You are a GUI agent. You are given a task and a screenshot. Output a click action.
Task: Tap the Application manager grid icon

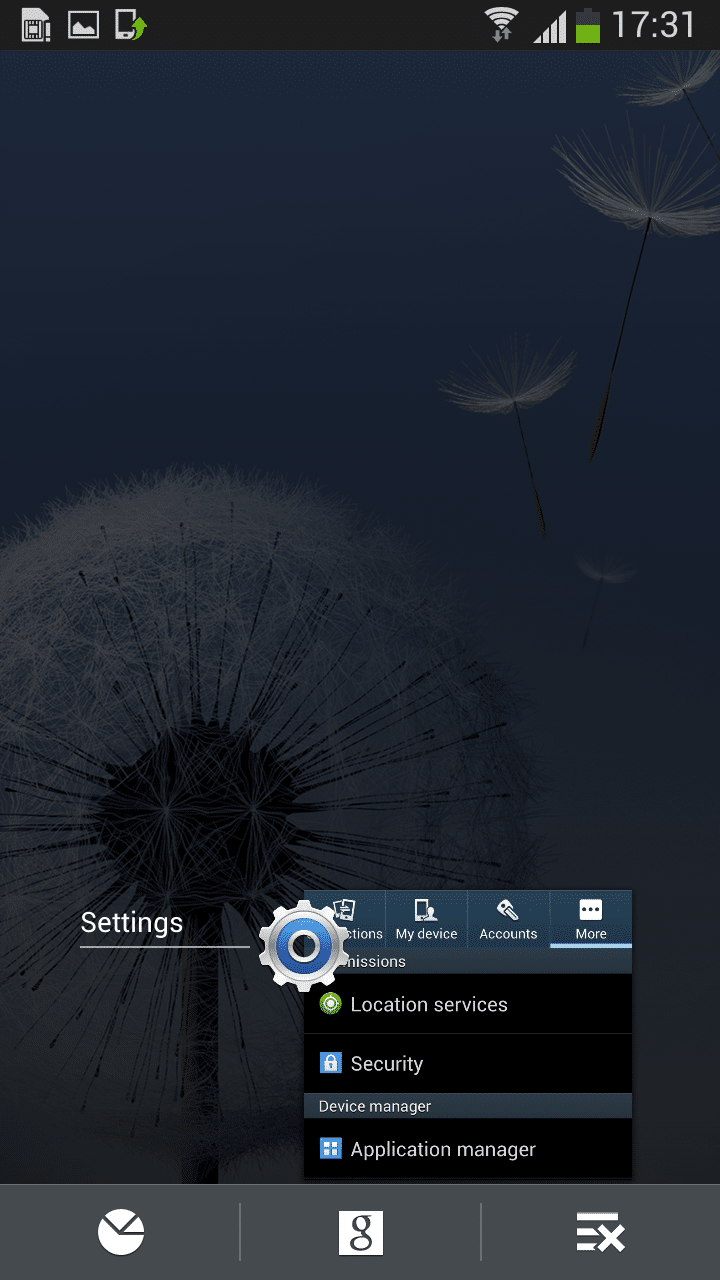pyautogui.click(x=330, y=1149)
